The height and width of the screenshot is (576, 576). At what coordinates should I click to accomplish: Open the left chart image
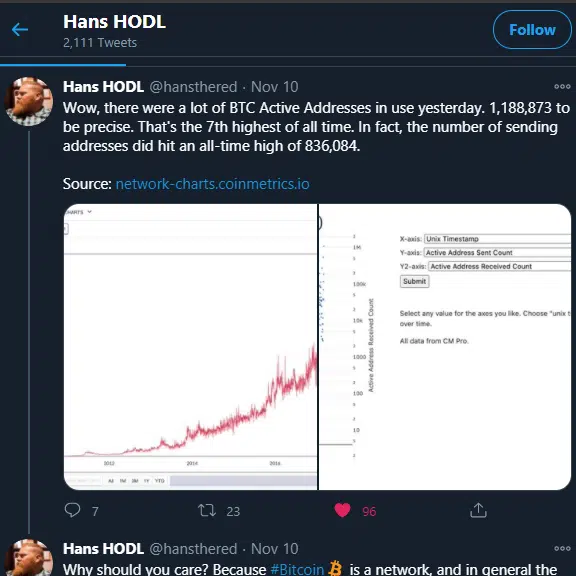[x=190, y=347]
